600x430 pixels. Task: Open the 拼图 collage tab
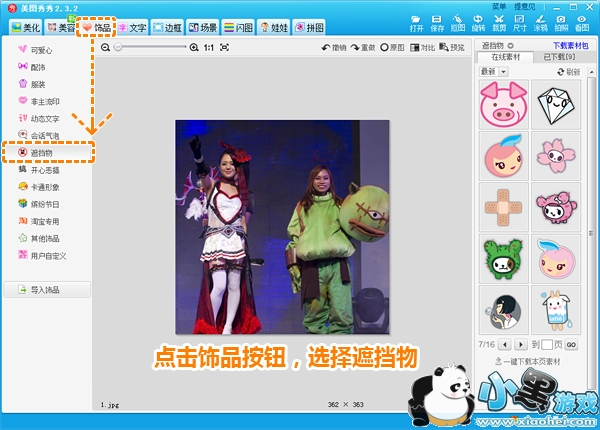[309, 28]
